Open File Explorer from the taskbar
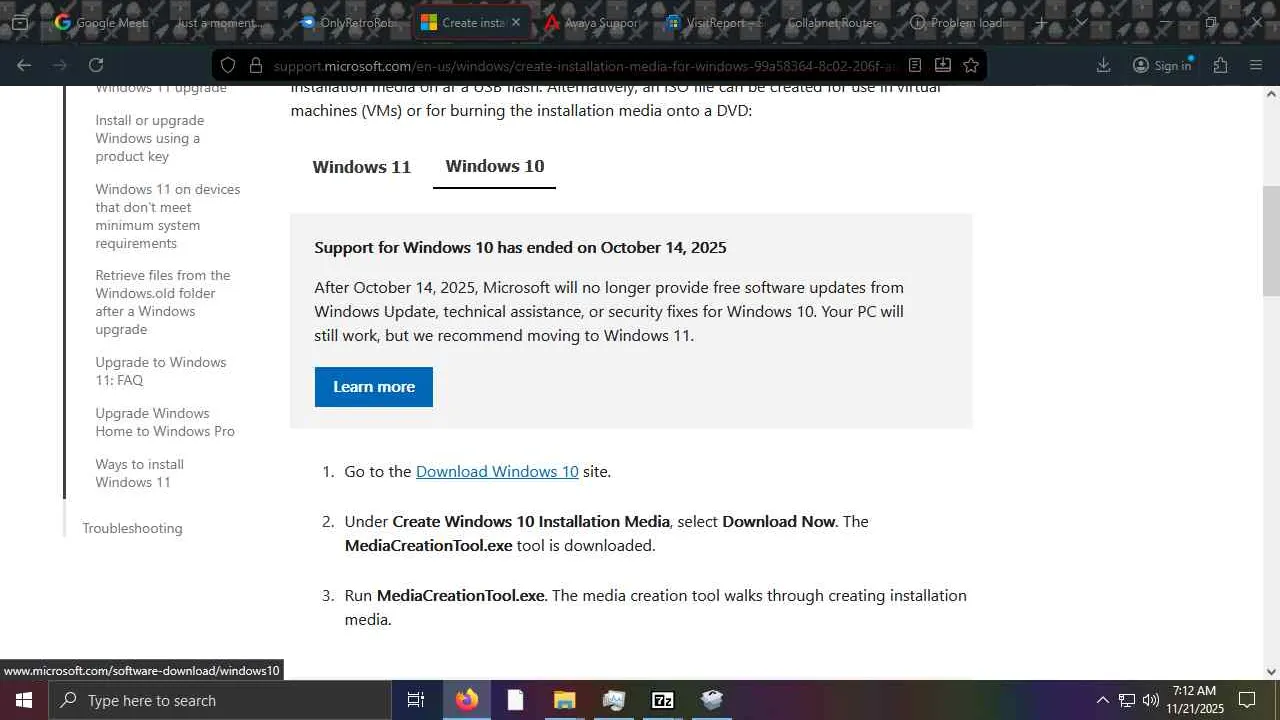Viewport: 1280px width, 720px height. pyautogui.click(x=564, y=700)
